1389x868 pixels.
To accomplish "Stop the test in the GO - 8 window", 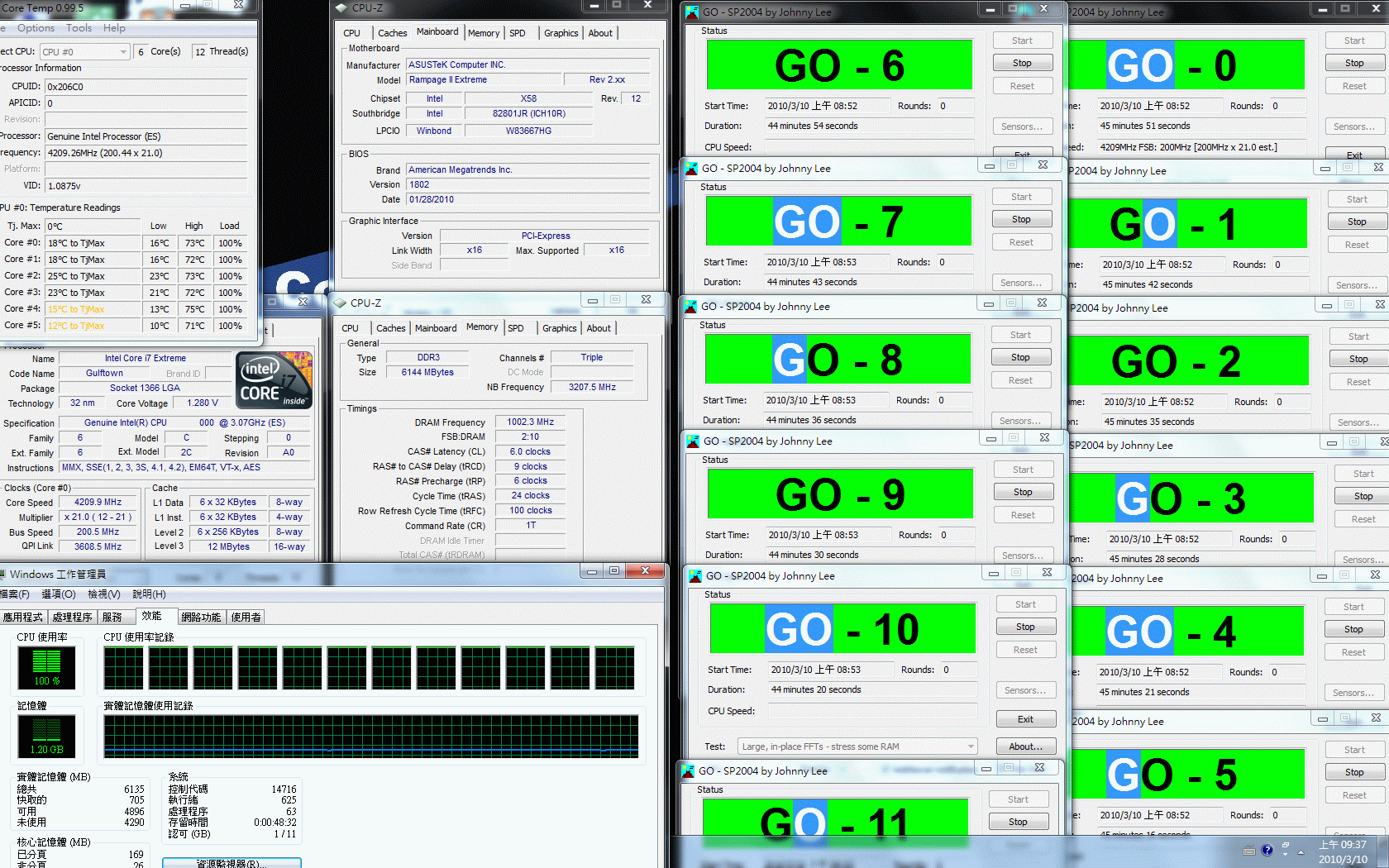I will pos(1020,358).
